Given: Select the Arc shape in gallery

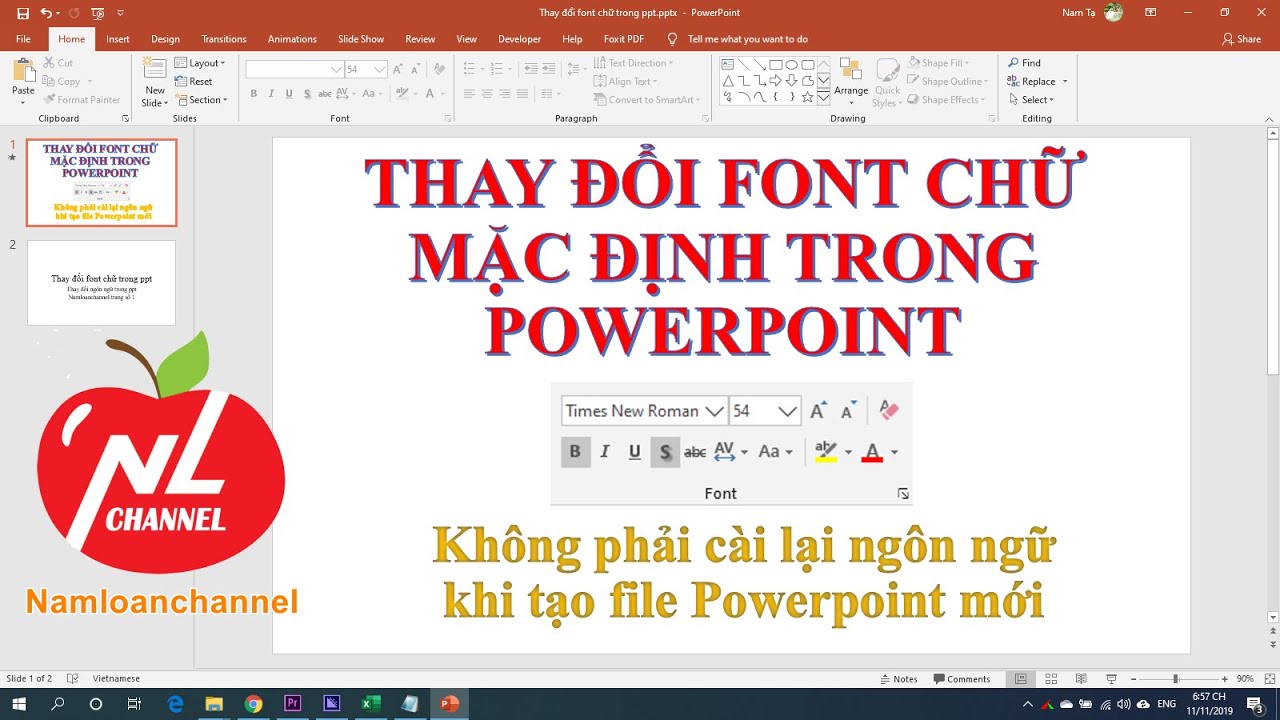Looking at the screenshot, I should coord(744,97).
